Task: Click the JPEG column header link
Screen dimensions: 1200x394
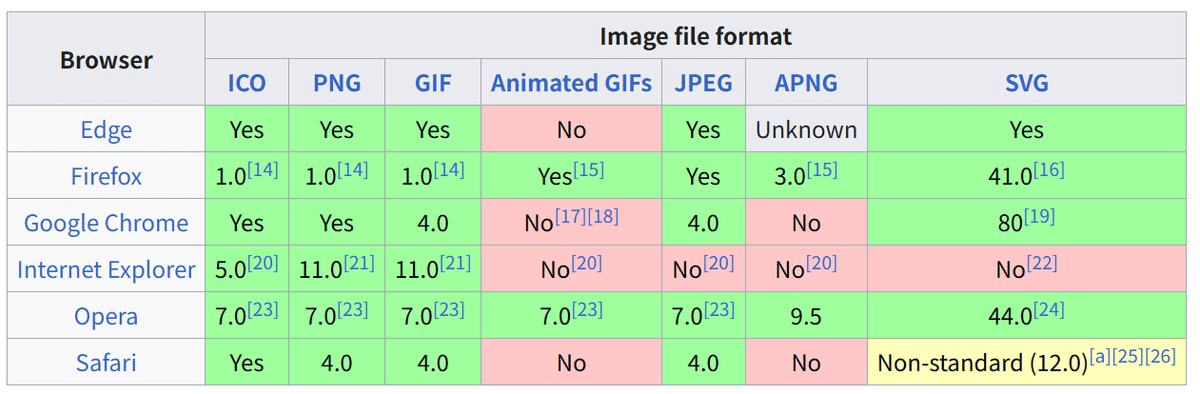Action: click(703, 83)
